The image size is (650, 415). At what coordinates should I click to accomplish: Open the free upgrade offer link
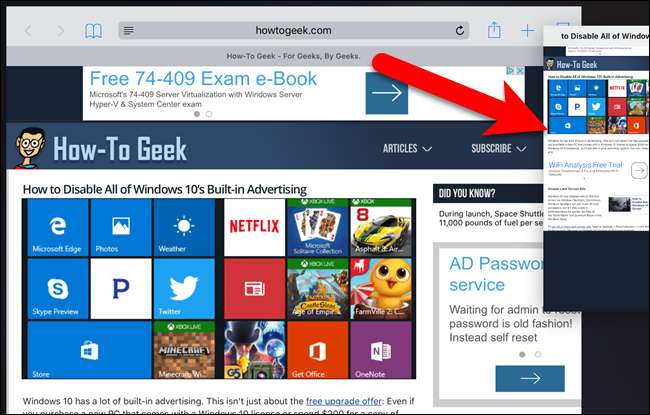tap(344, 401)
